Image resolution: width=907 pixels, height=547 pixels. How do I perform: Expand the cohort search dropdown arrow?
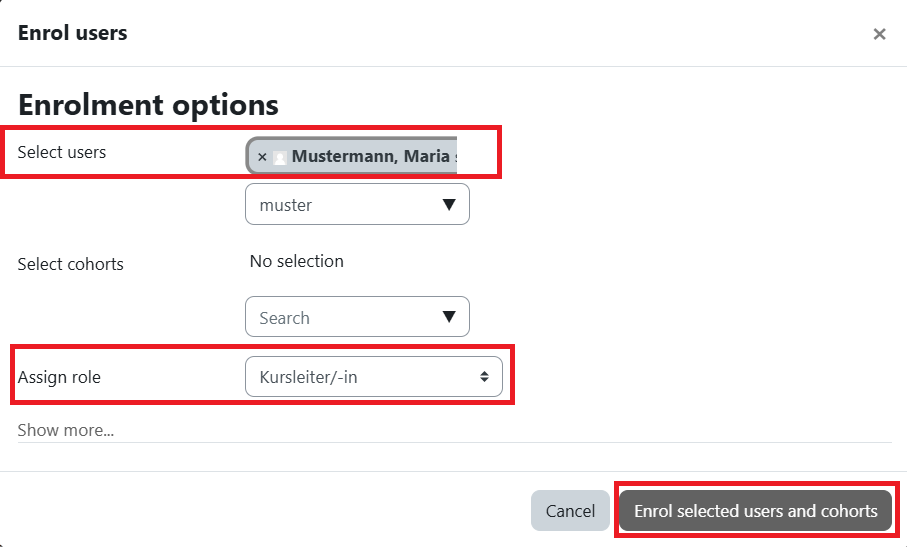449,318
